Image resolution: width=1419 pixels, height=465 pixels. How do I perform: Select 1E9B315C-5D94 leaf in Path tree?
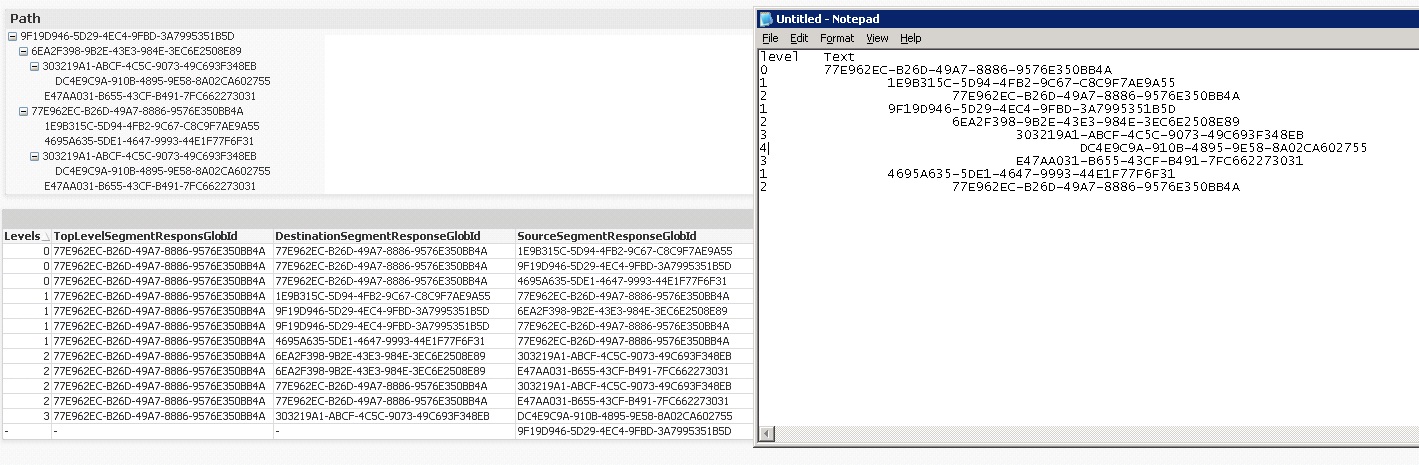tap(151, 126)
